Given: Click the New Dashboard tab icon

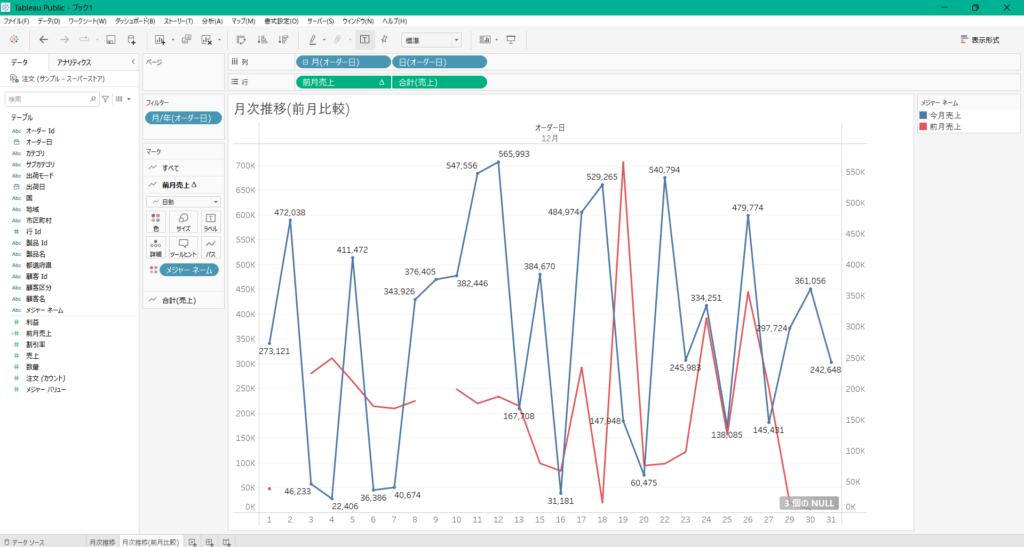Looking at the screenshot, I should pyautogui.click(x=210, y=542).
